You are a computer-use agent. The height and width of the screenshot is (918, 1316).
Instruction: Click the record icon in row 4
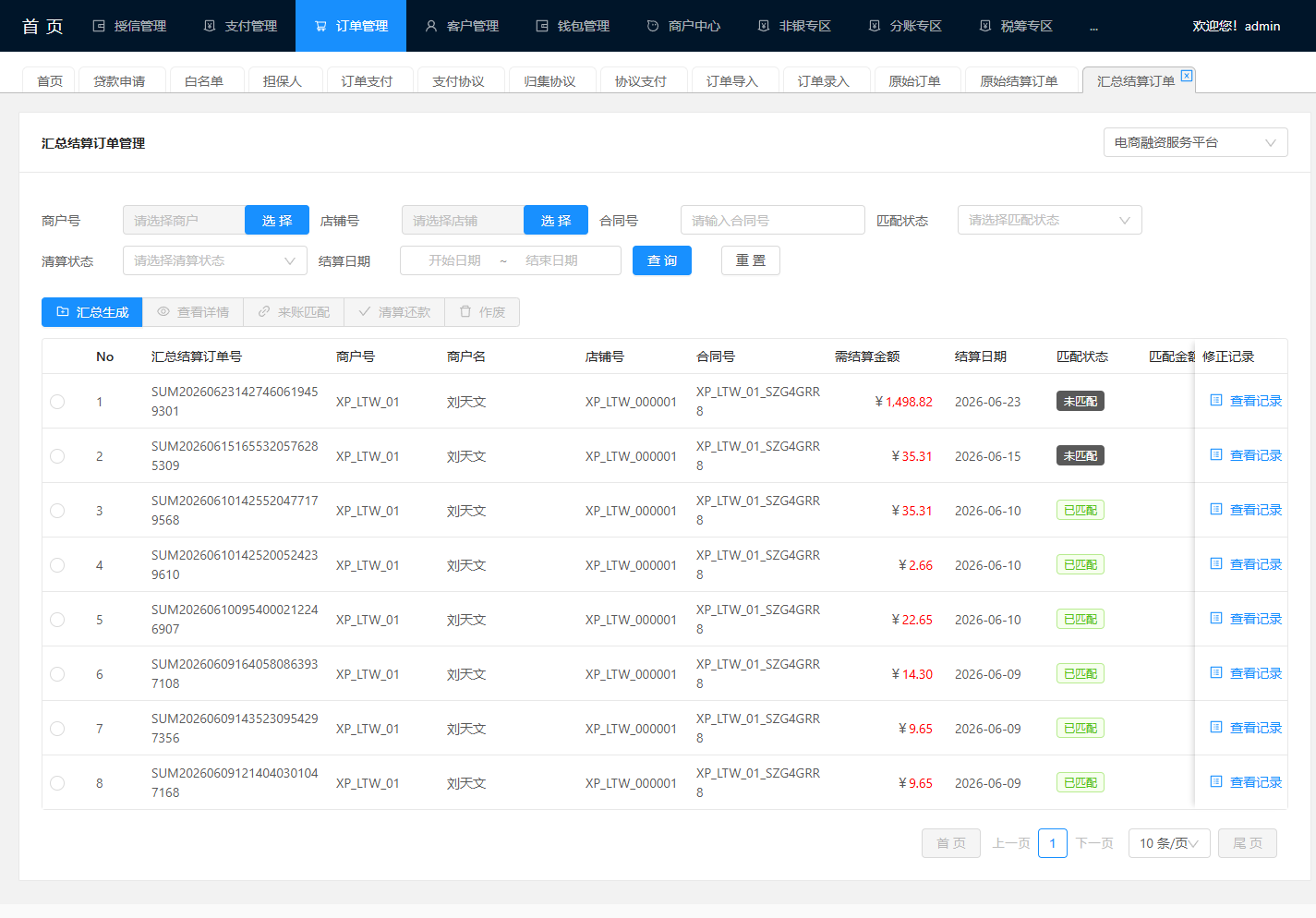(1216, 563)
